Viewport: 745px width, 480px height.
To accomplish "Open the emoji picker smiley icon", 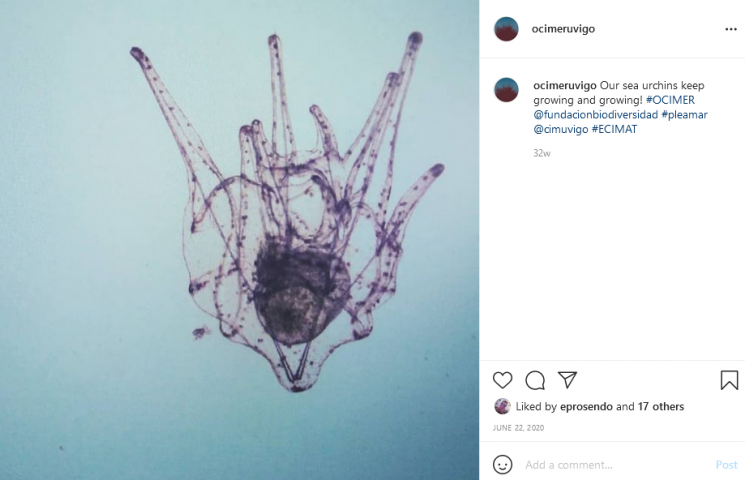I will (502, 464).
